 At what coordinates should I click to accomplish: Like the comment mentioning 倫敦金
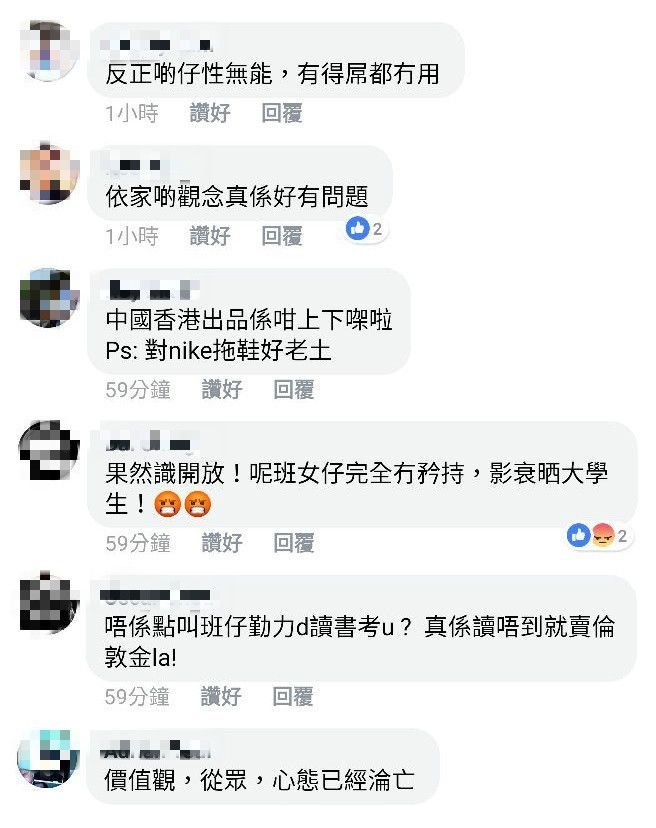tap(221, 697)
